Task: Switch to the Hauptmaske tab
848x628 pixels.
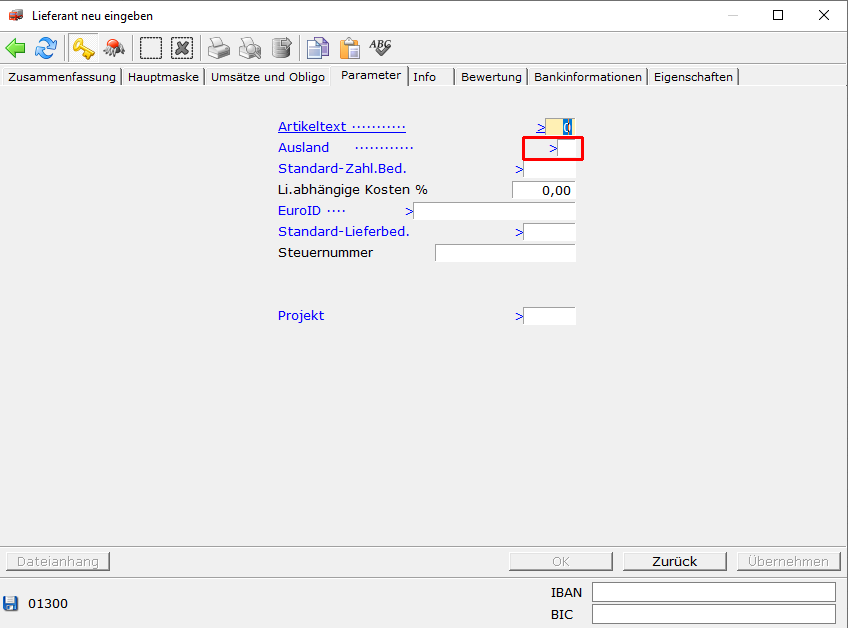Action: point(163,77)
